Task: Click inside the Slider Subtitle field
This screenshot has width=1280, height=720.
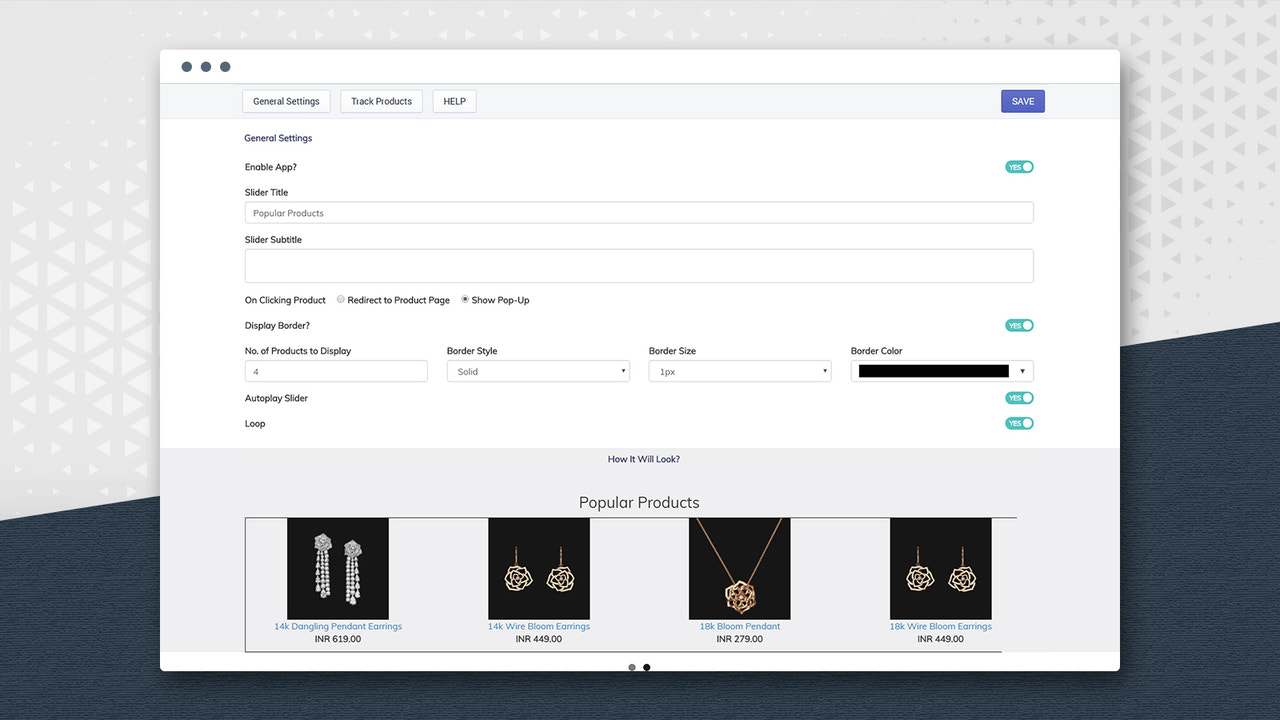Action: point(639,265)
